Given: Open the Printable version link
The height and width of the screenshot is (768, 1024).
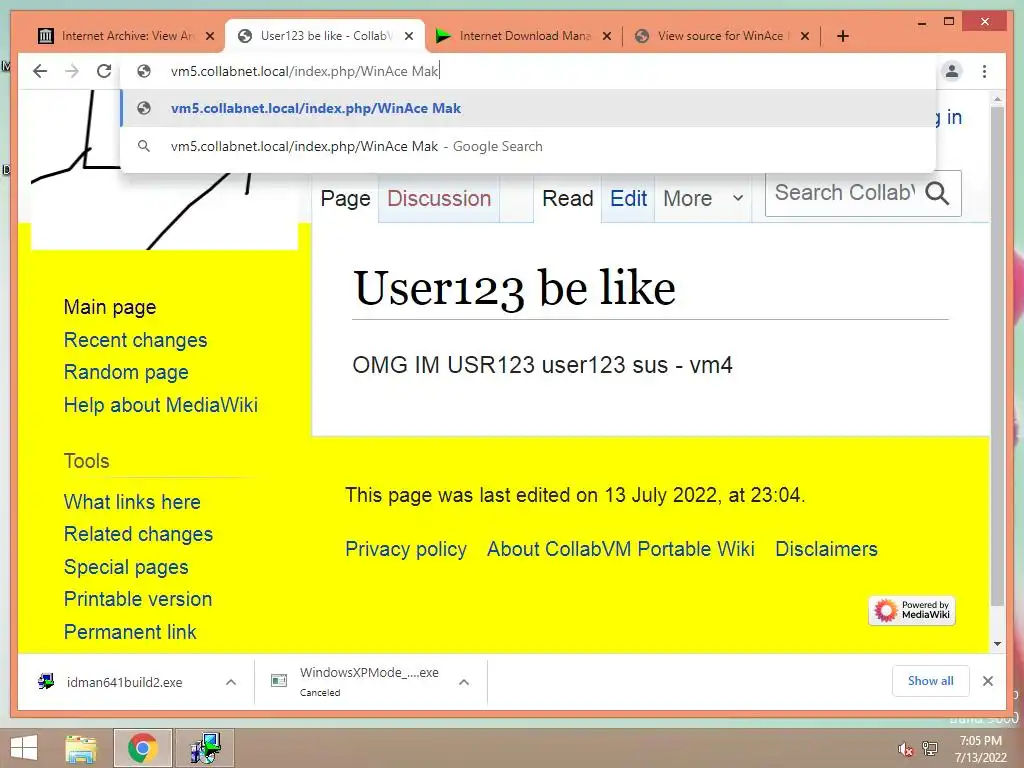Looking at the screenshot, I should click(138, 599).
